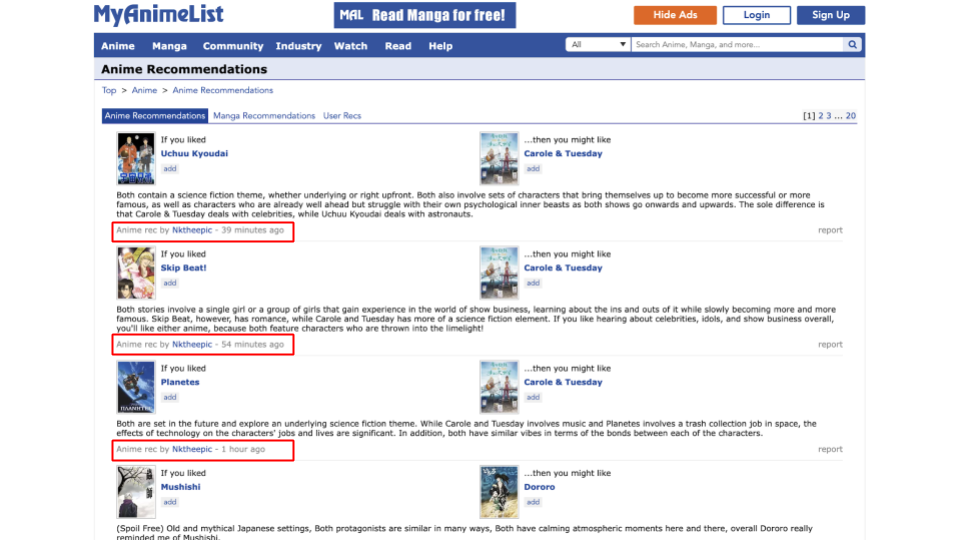Open Carole & Tuesday thumbnail beside Uchuu Kyoudai
The height and width of the screenshot is (540, 960).
coord(499,159)
